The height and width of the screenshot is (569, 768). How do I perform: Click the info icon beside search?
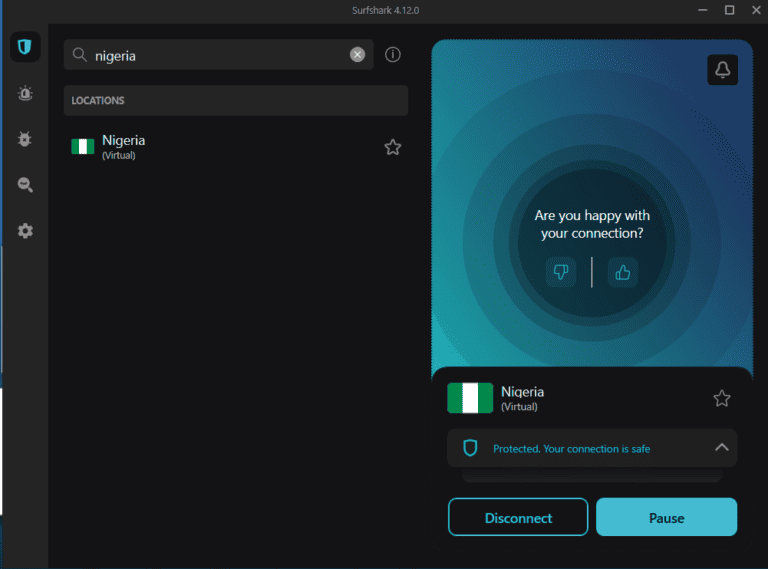tap(393, 55)
